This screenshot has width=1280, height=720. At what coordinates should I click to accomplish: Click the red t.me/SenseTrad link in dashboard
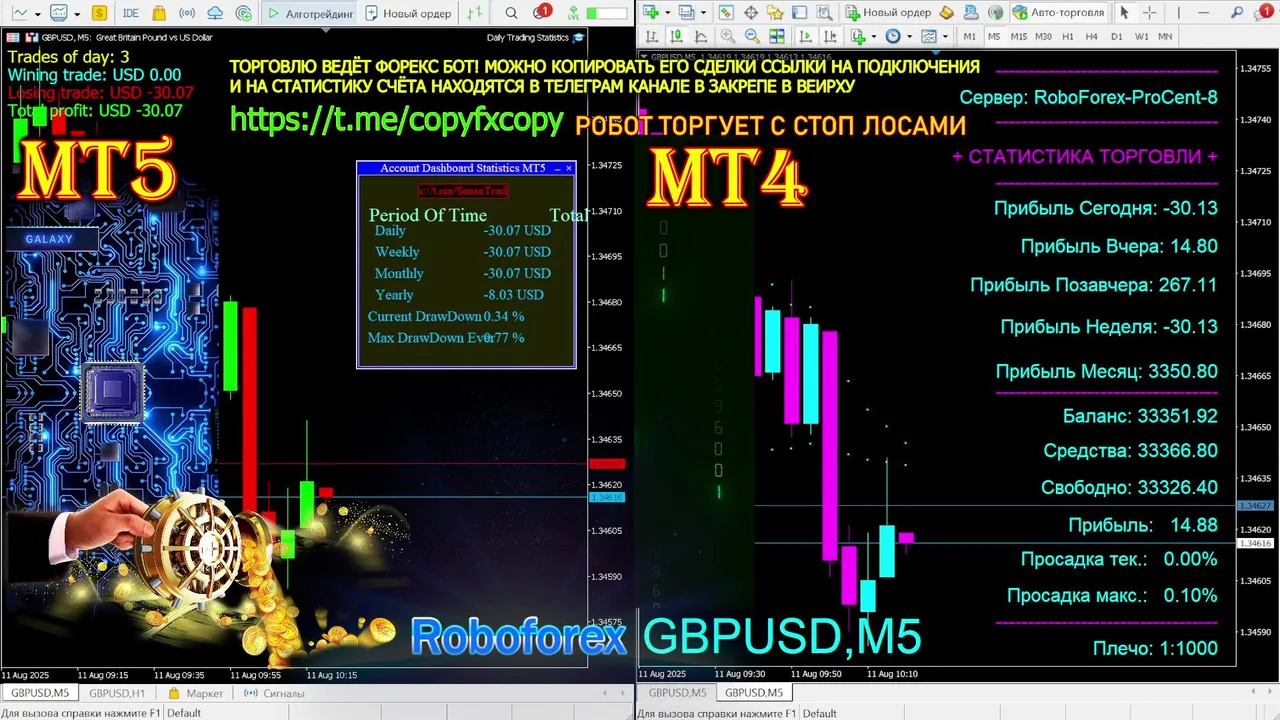tap(463, 190)
